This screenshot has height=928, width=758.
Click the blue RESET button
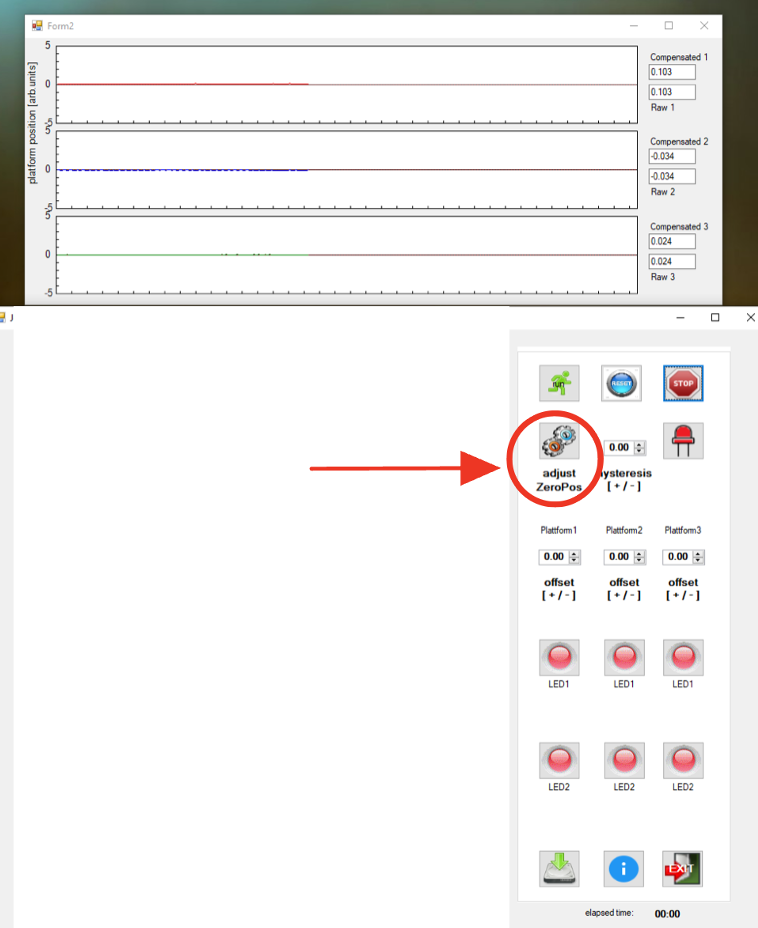coord(621,383)
